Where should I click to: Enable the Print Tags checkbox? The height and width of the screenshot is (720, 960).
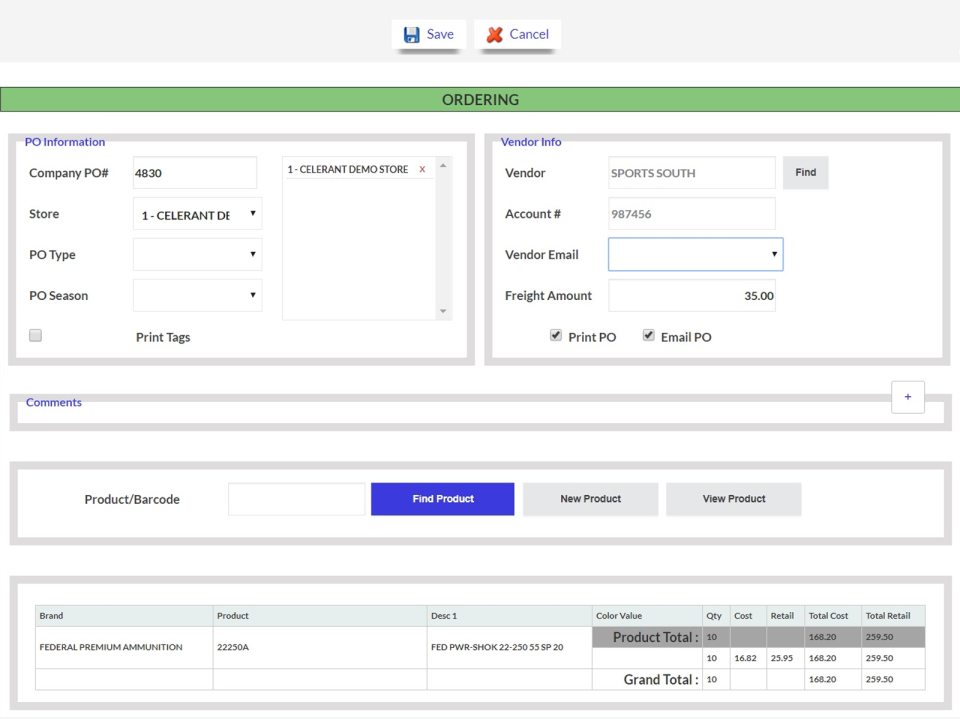click(x=36, y=336)
